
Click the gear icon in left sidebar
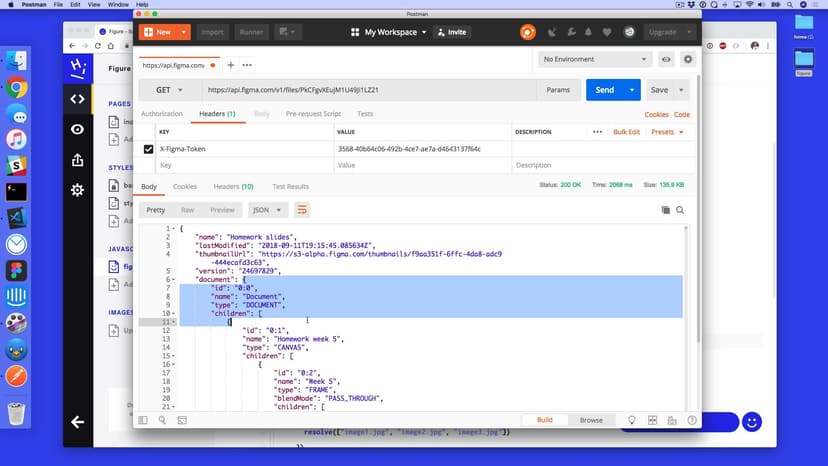point(78,190)
